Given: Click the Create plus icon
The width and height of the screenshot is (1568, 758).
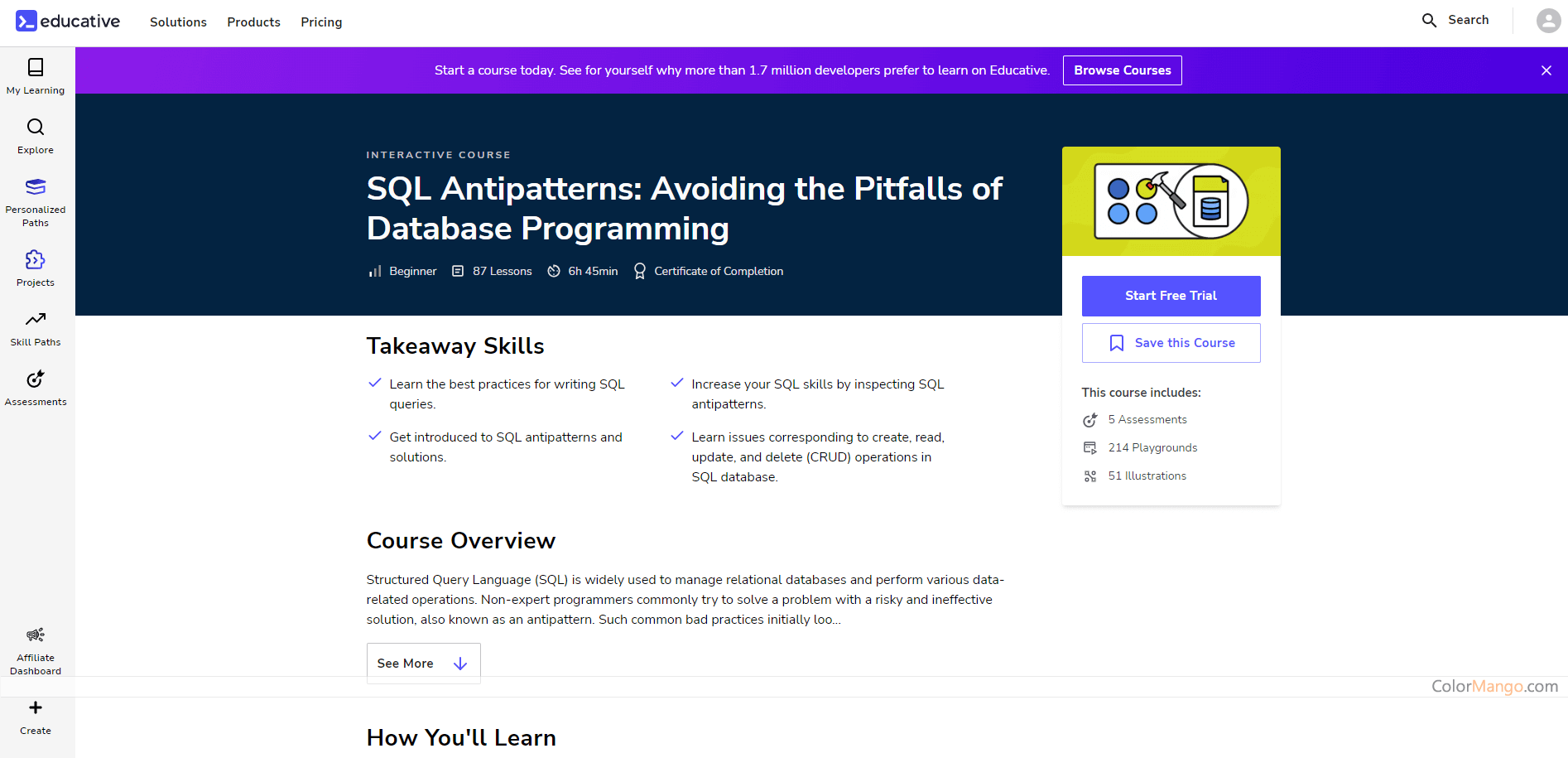Looking at the screenshot, I should (36, 708).
